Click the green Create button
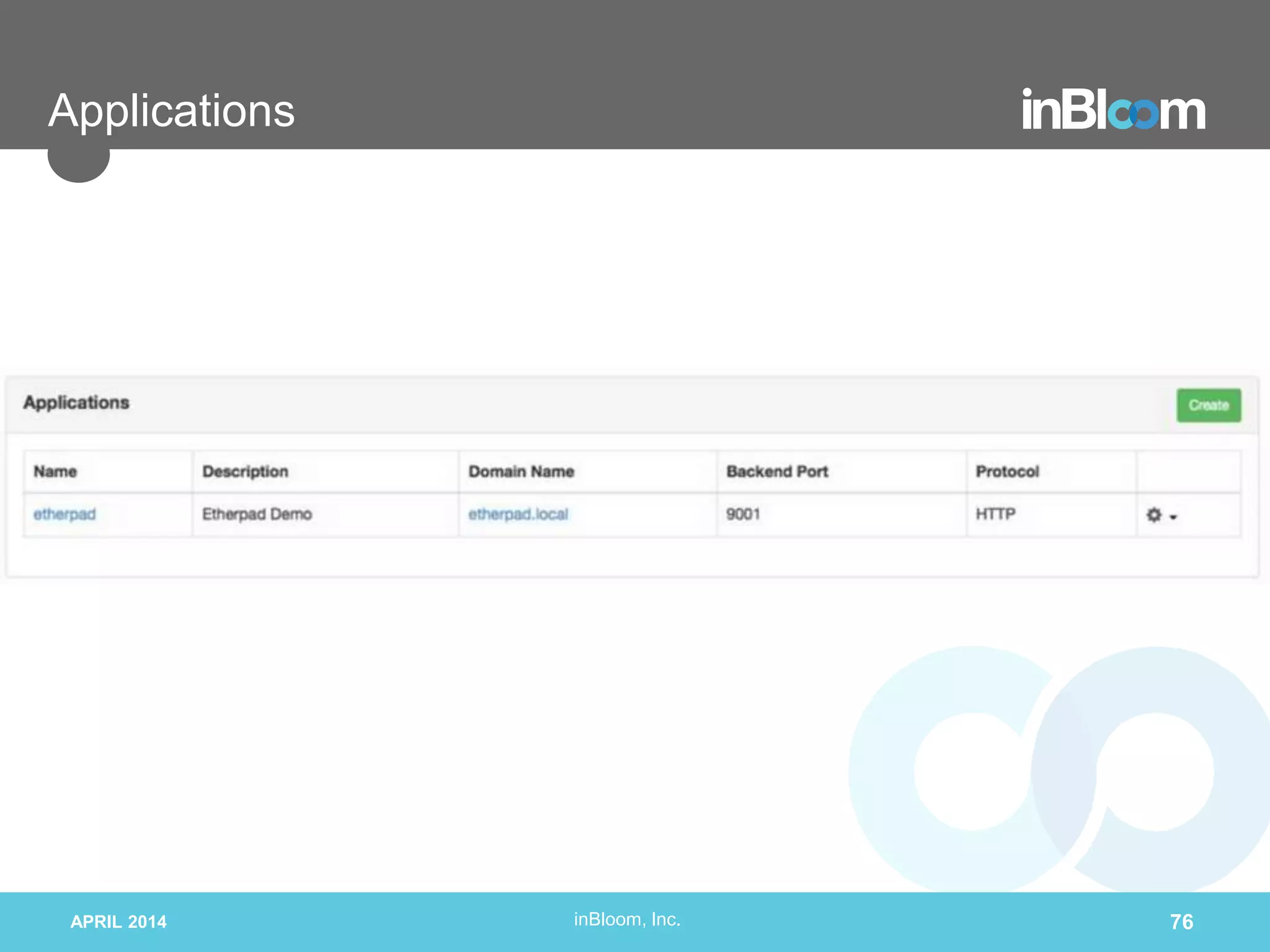The width and height of the screenshot is (1270, 952). [x=1209, y=405]
